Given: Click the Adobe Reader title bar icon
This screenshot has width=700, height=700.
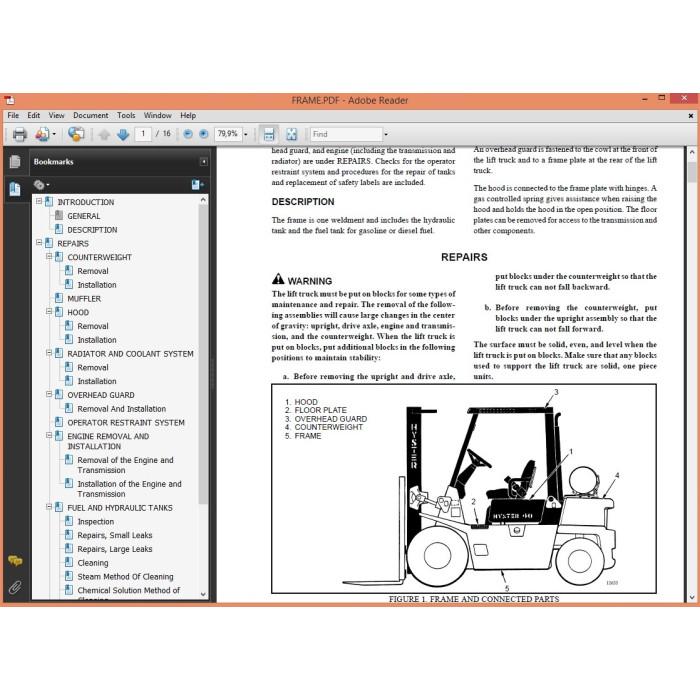Looking at the screenshot, I should coord(9,100).
